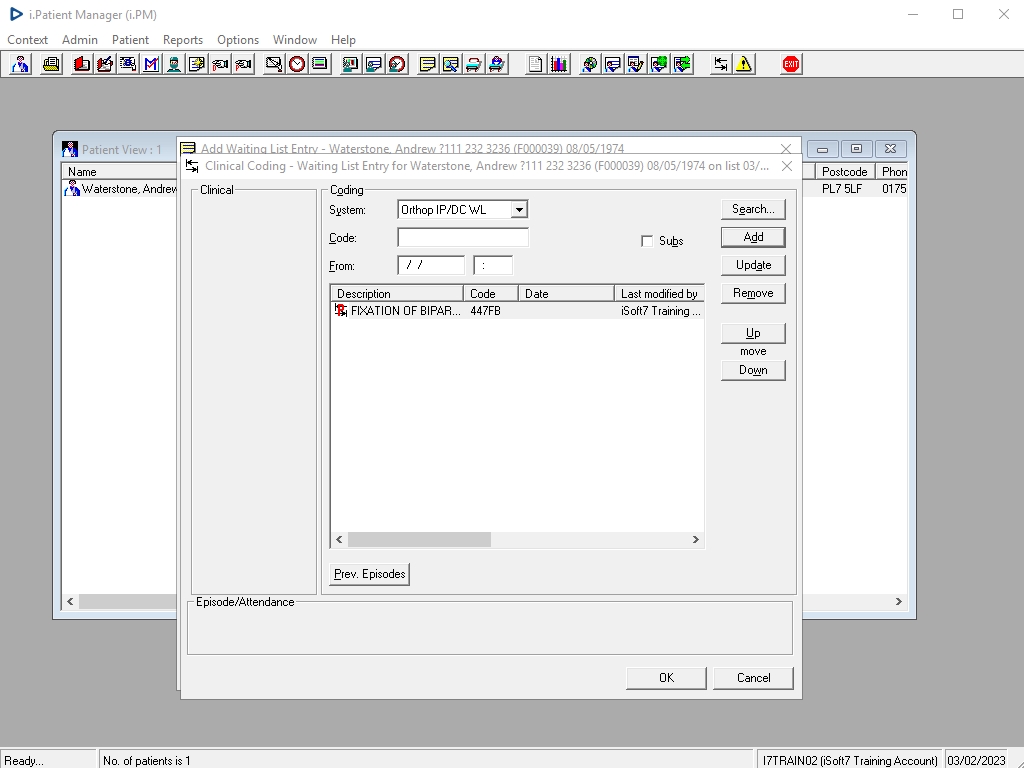Screen dimensions: 1024x768
Task: Open the Reports menu
Action: point(183,40)
